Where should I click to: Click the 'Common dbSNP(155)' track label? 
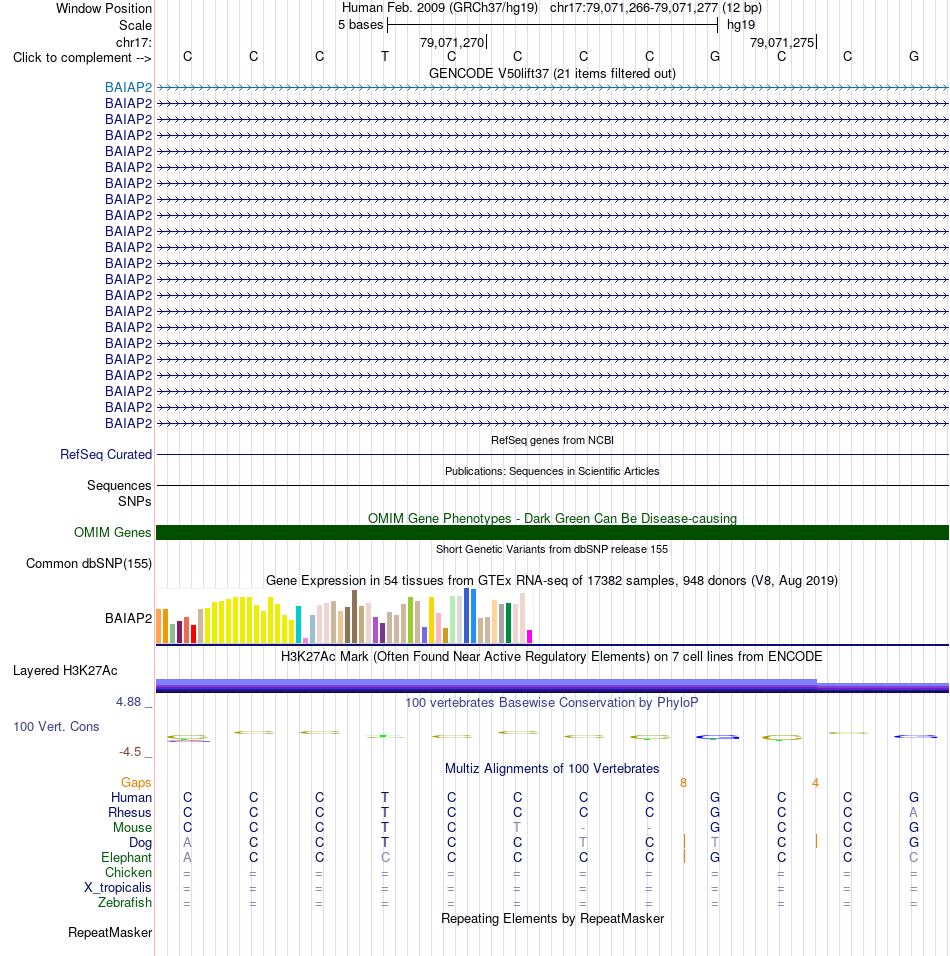point(89,564)
